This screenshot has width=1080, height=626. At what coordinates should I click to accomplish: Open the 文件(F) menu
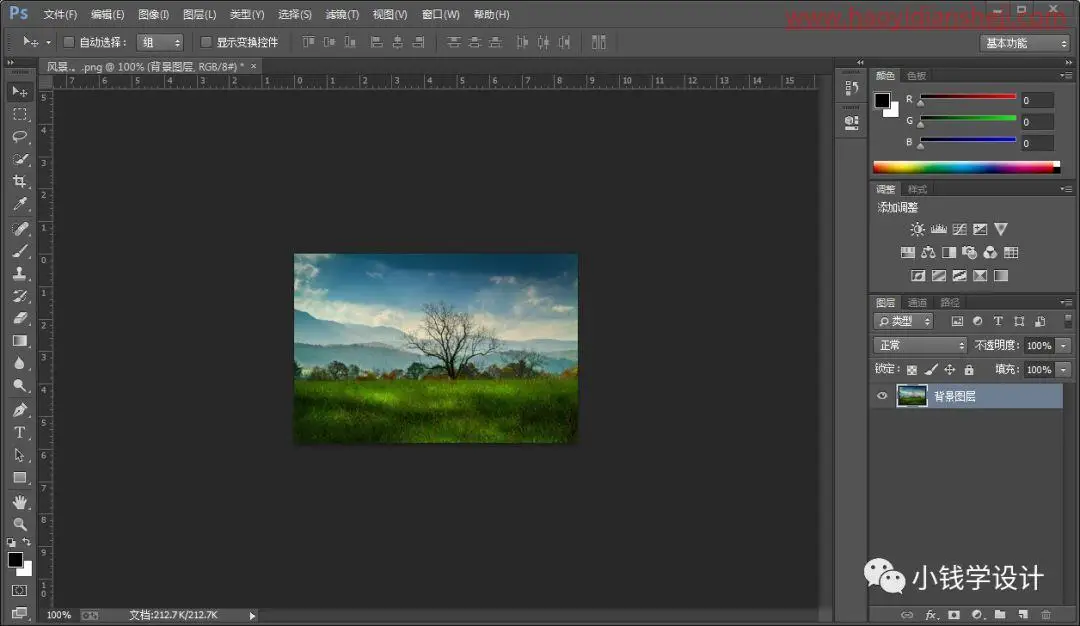61,14
